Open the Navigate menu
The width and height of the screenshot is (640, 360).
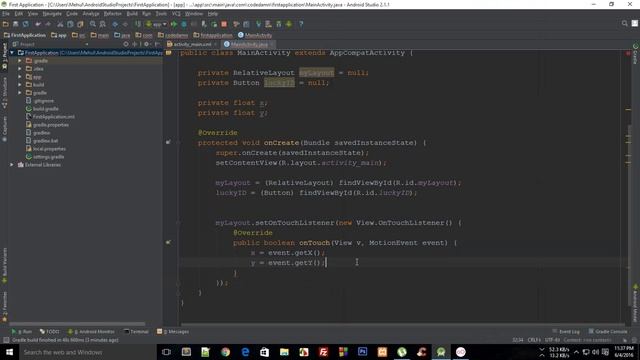[x=52, y=13]
